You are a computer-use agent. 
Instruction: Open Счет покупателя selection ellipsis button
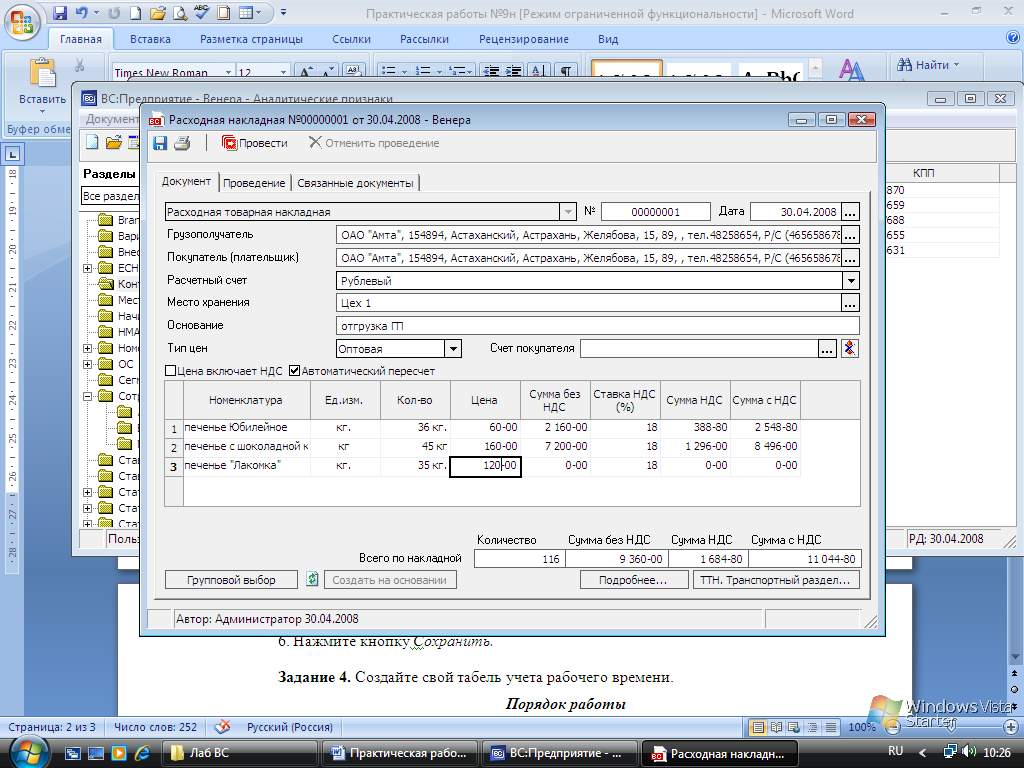[x=827, y=349]
